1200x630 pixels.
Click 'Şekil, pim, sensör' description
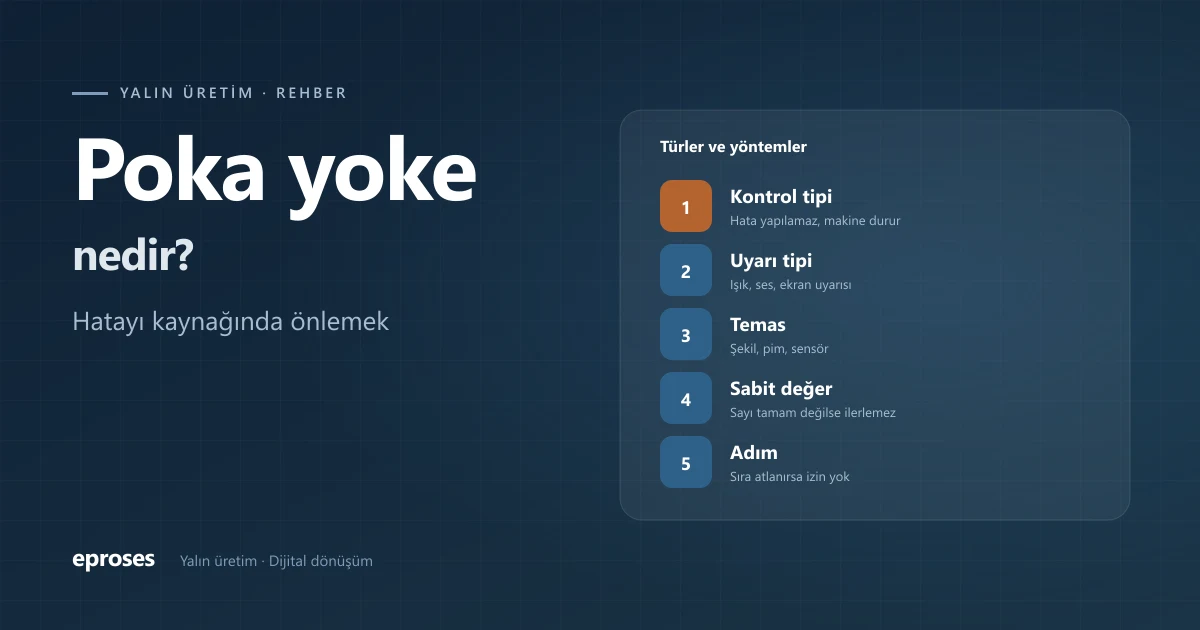coord(779,348)
